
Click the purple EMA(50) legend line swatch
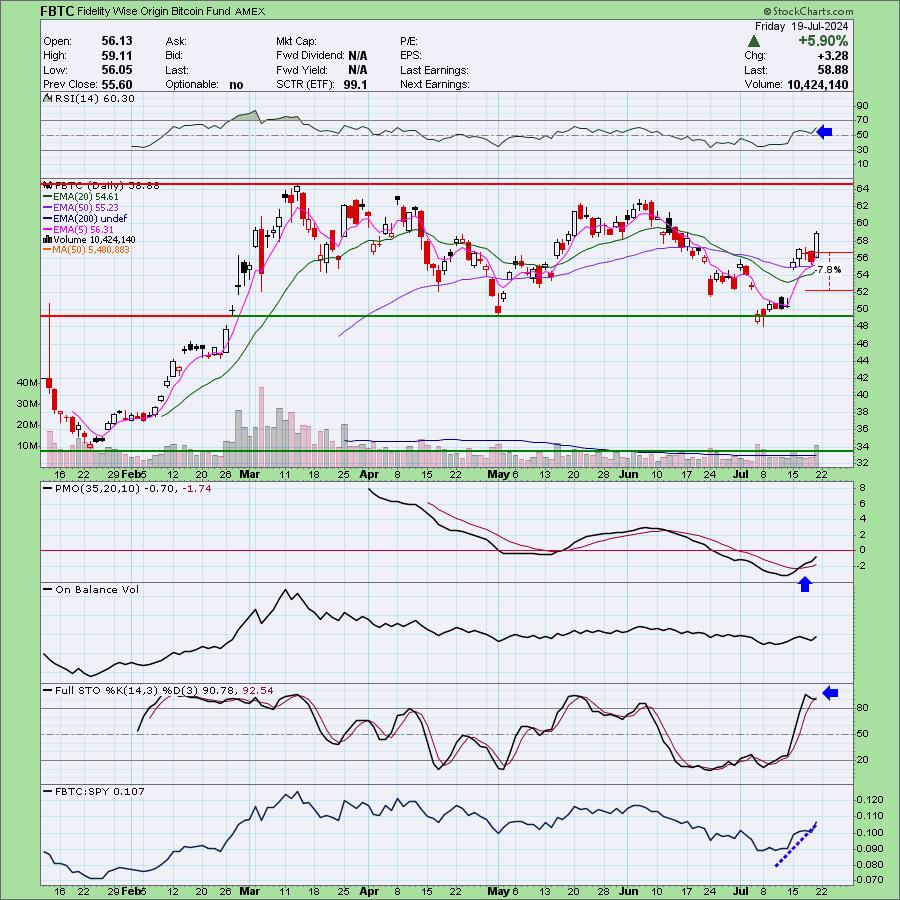tap(48, 208)
